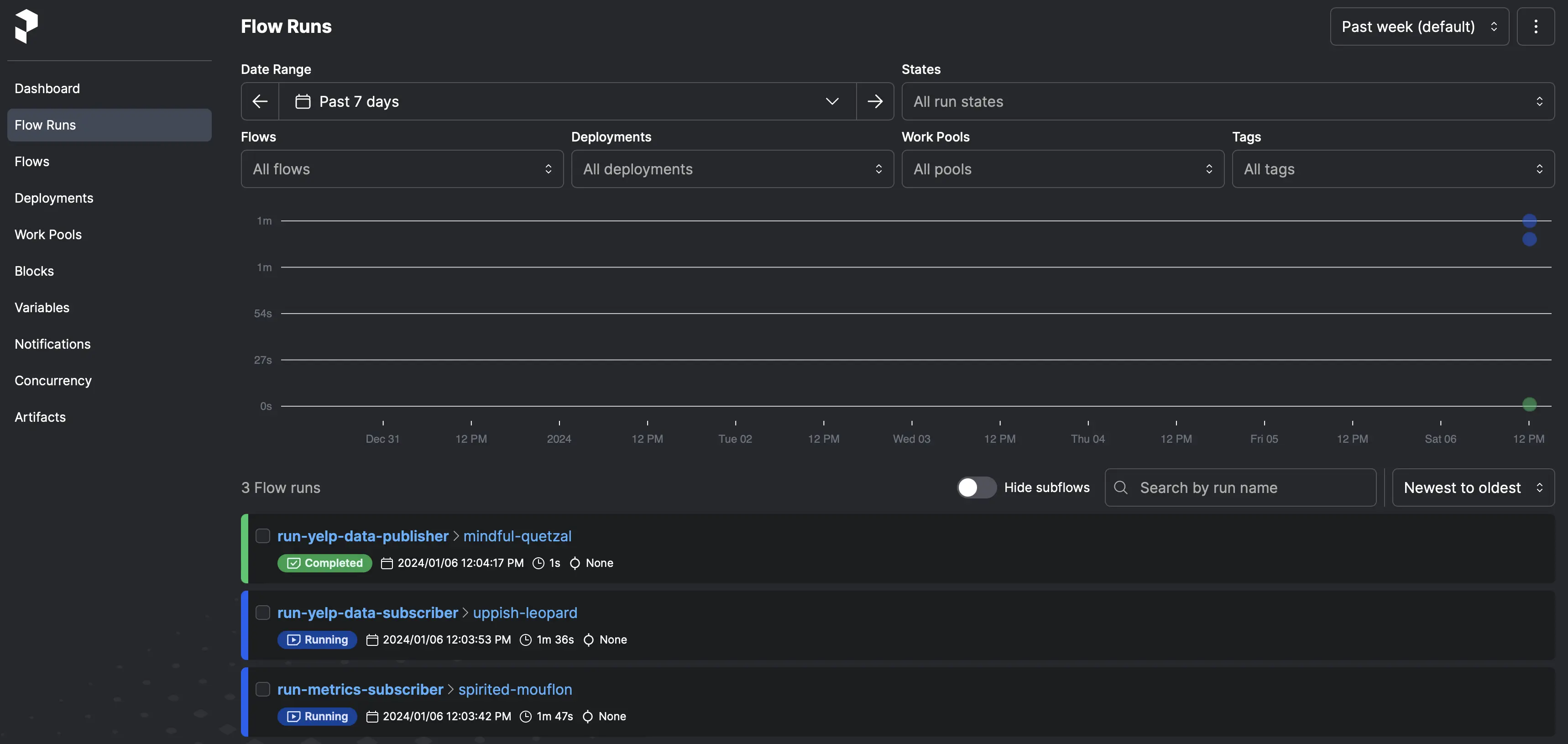Click calendar icon in uppish-leopard row
The width and height of the screenshot is (1568, 744).
pyautogui.click(x=372, y=640)
